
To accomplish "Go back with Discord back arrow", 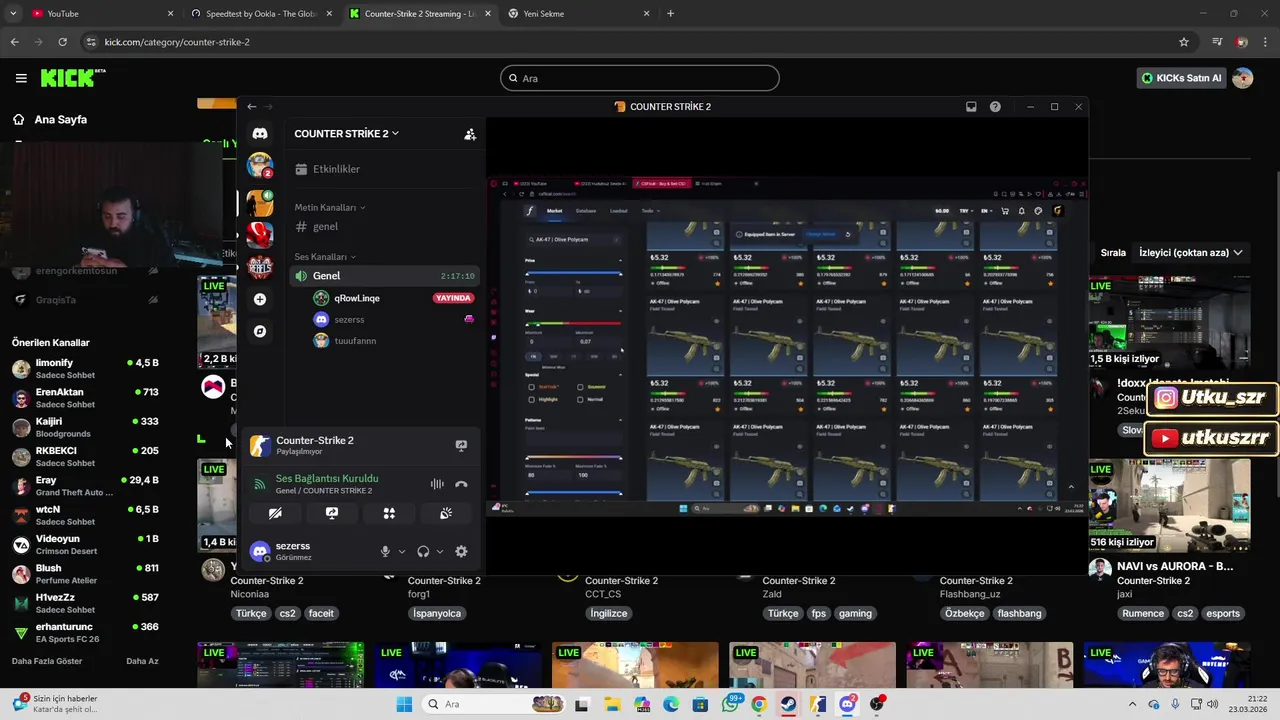I will pos(252,107).
